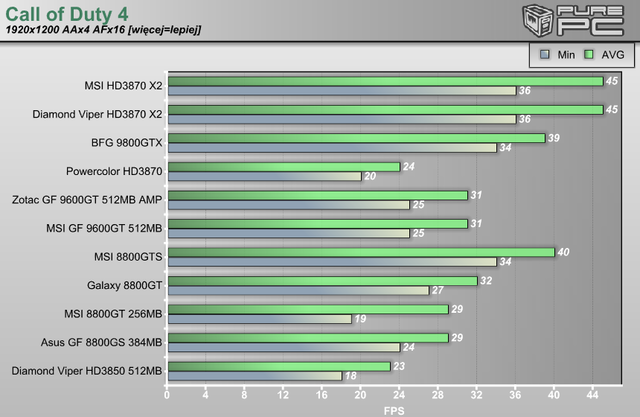Select the "Powercolor HD3870" label
The width and height of the screenshot is (640, 417).
tap(114, 171)
